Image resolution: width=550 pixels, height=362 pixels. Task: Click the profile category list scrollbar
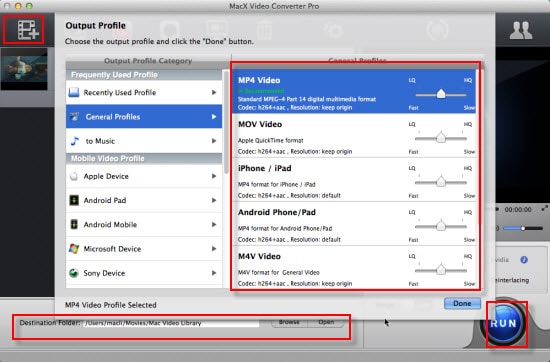click(x=226, y=123)
